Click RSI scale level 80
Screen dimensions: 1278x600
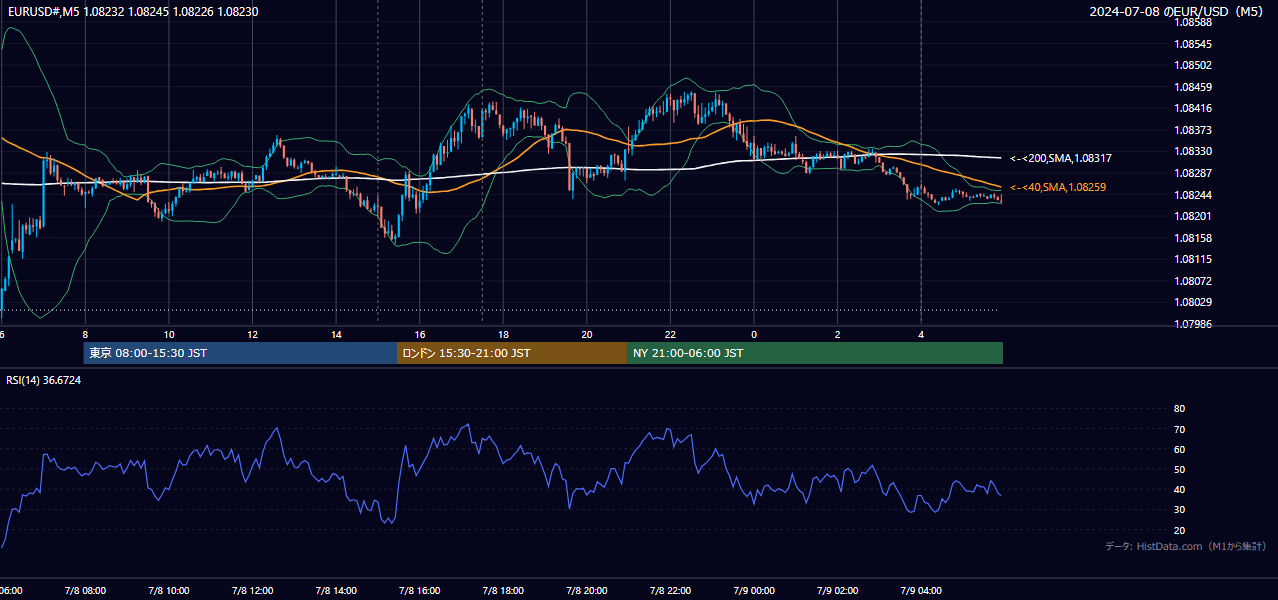tap(1179, 409)
